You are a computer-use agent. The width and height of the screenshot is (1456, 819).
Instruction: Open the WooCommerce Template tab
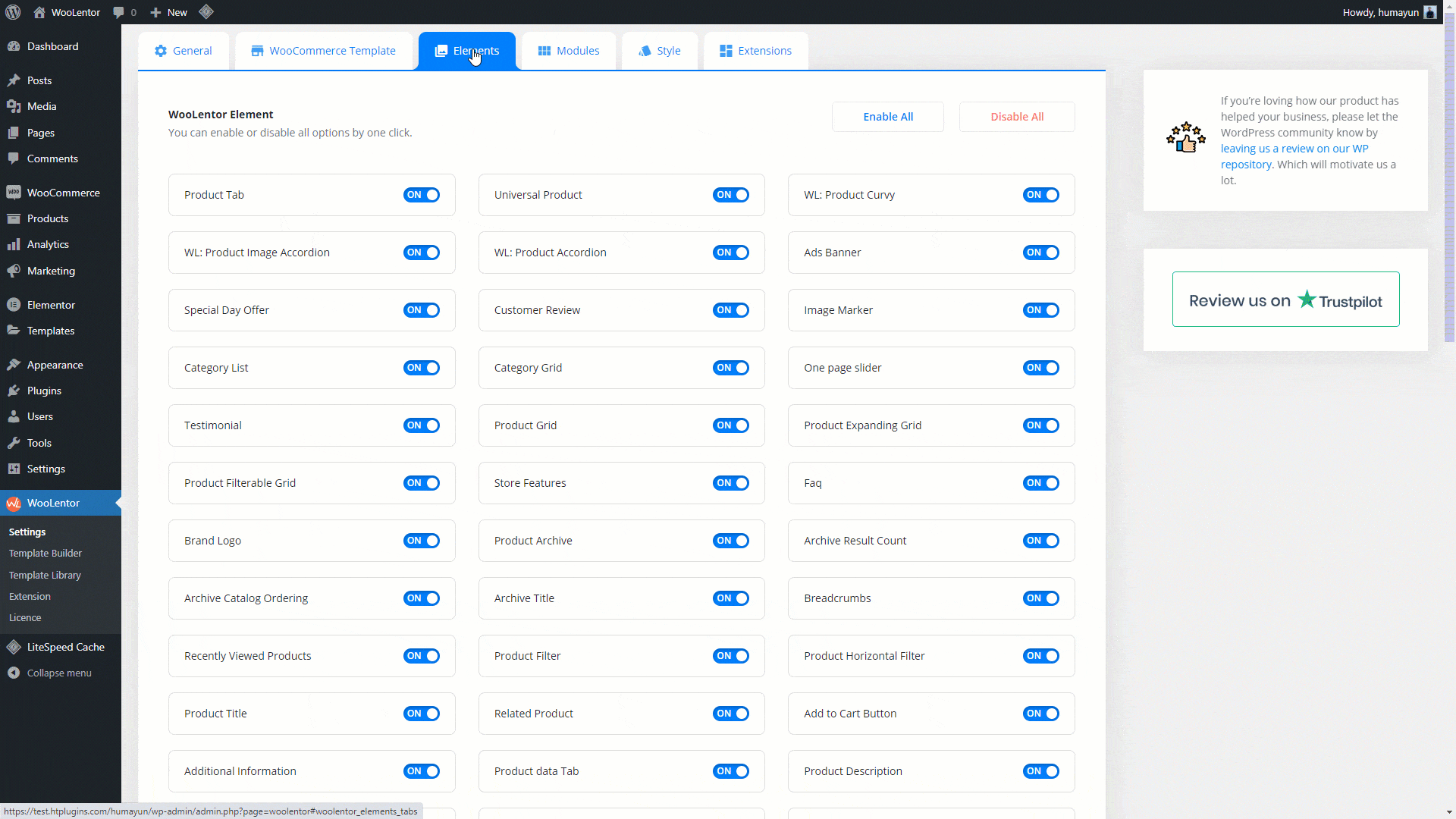[x=324, y=51]
